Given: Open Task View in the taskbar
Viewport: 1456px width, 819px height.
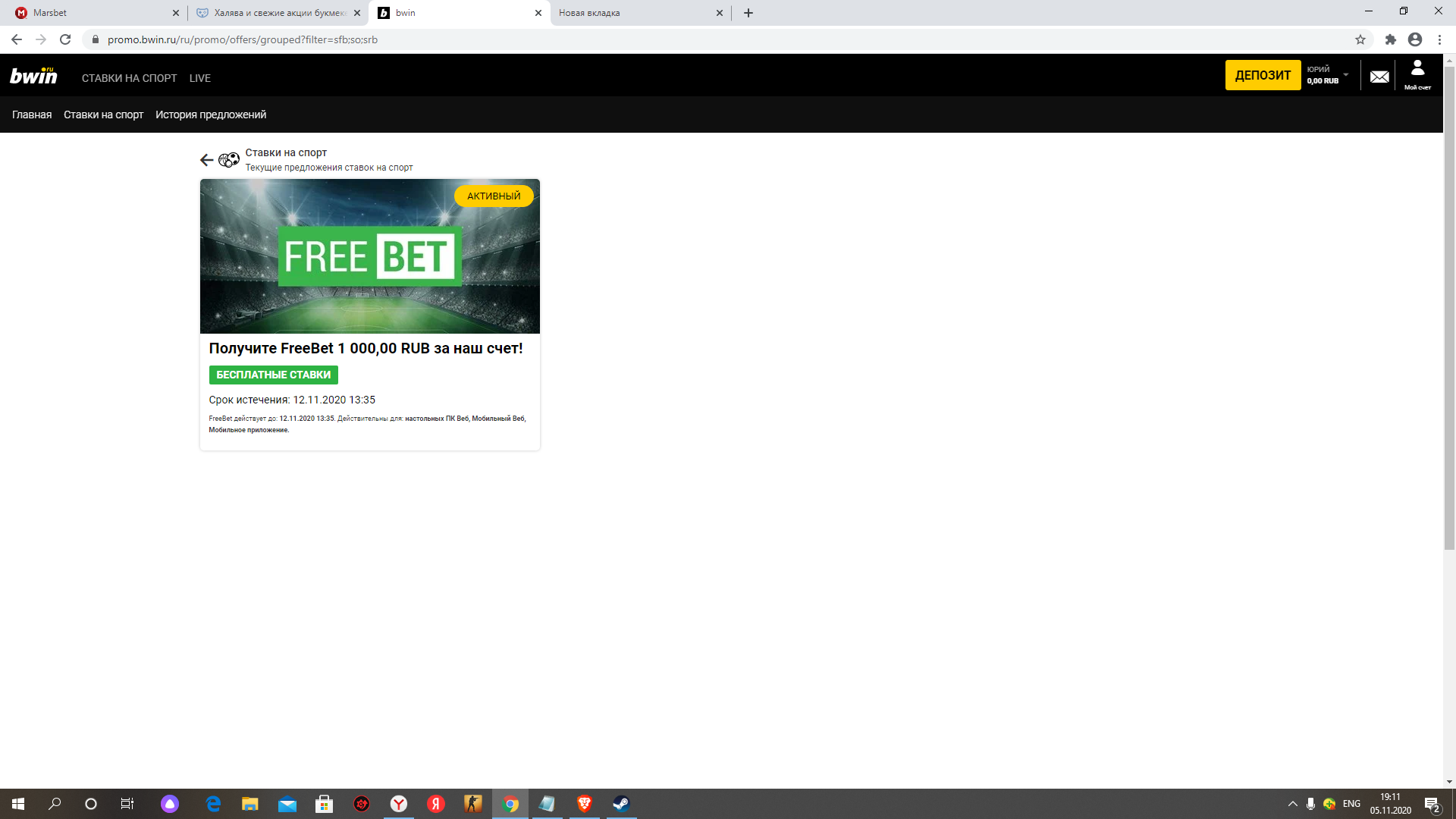Looking at the screenshot, I should pos(127,804).
